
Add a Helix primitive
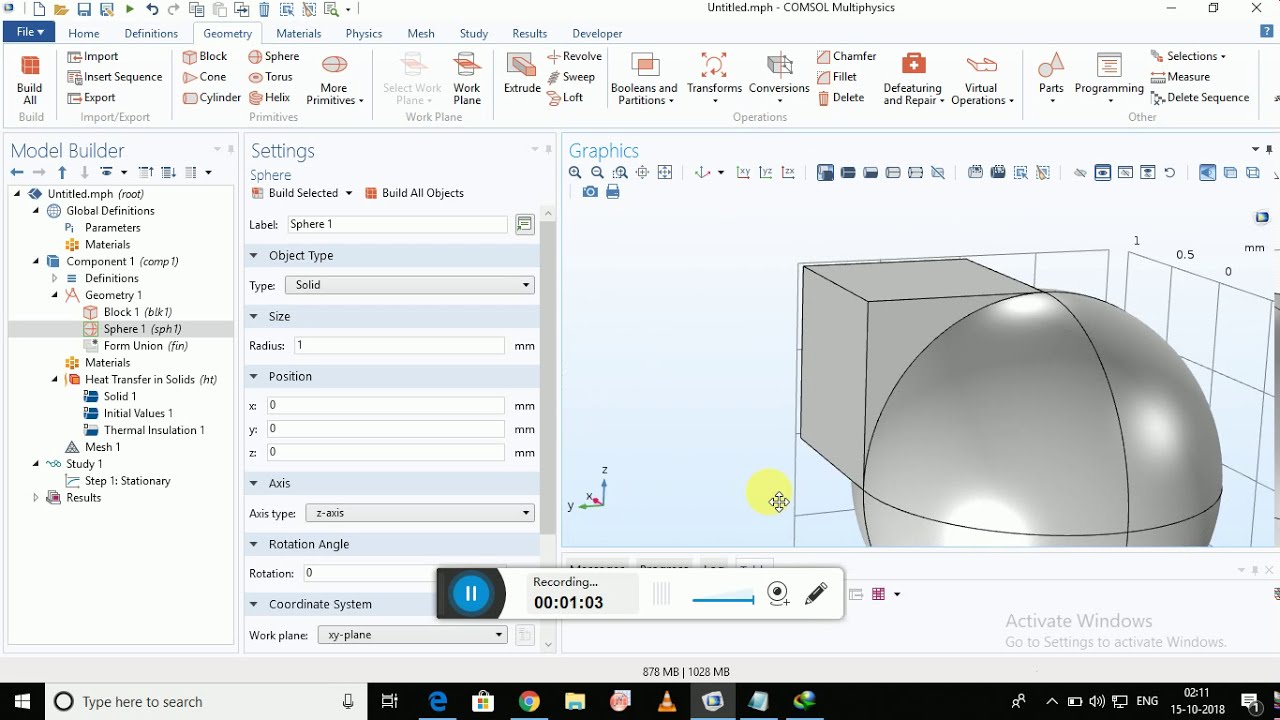(270, 98)
